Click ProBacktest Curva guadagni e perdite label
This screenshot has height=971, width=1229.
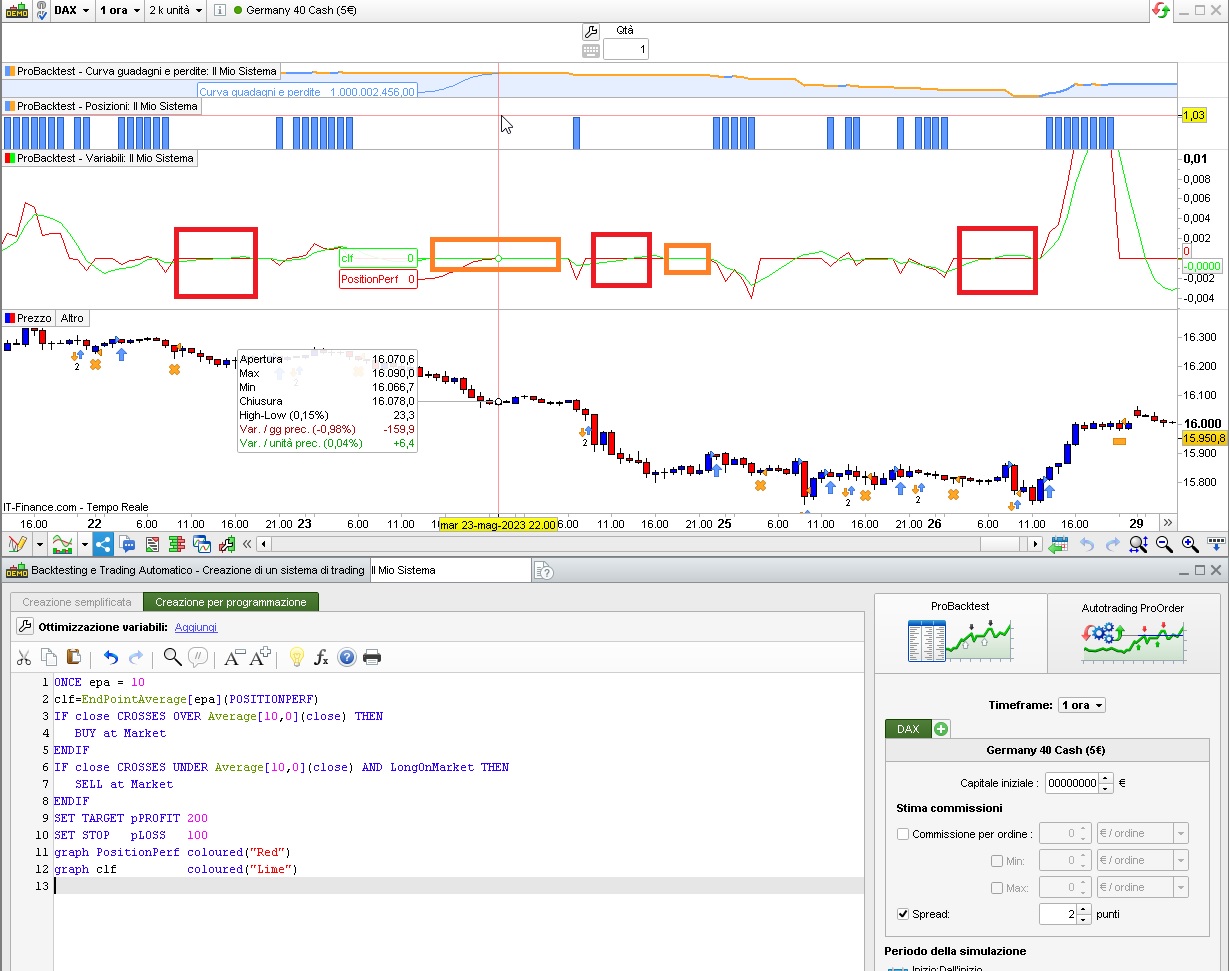click(x=141, y=72)
